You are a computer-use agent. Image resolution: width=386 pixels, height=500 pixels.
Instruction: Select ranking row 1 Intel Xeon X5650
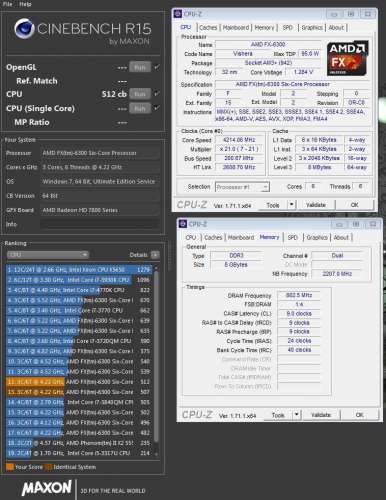pyautogui.click(x=79, y=270)
